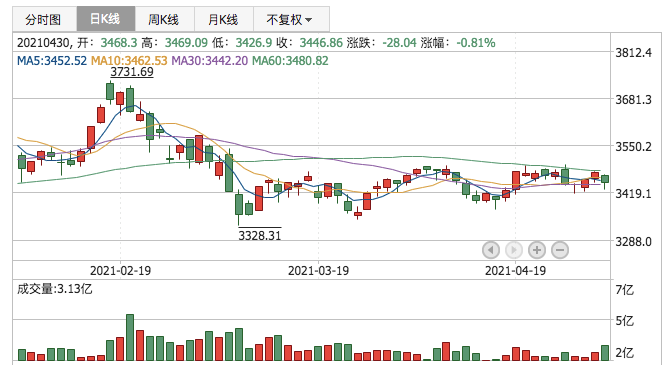The image size is (668, 372).
Task: Click the MA60:3480.82 indicator text
Action: tap(290, 61)
